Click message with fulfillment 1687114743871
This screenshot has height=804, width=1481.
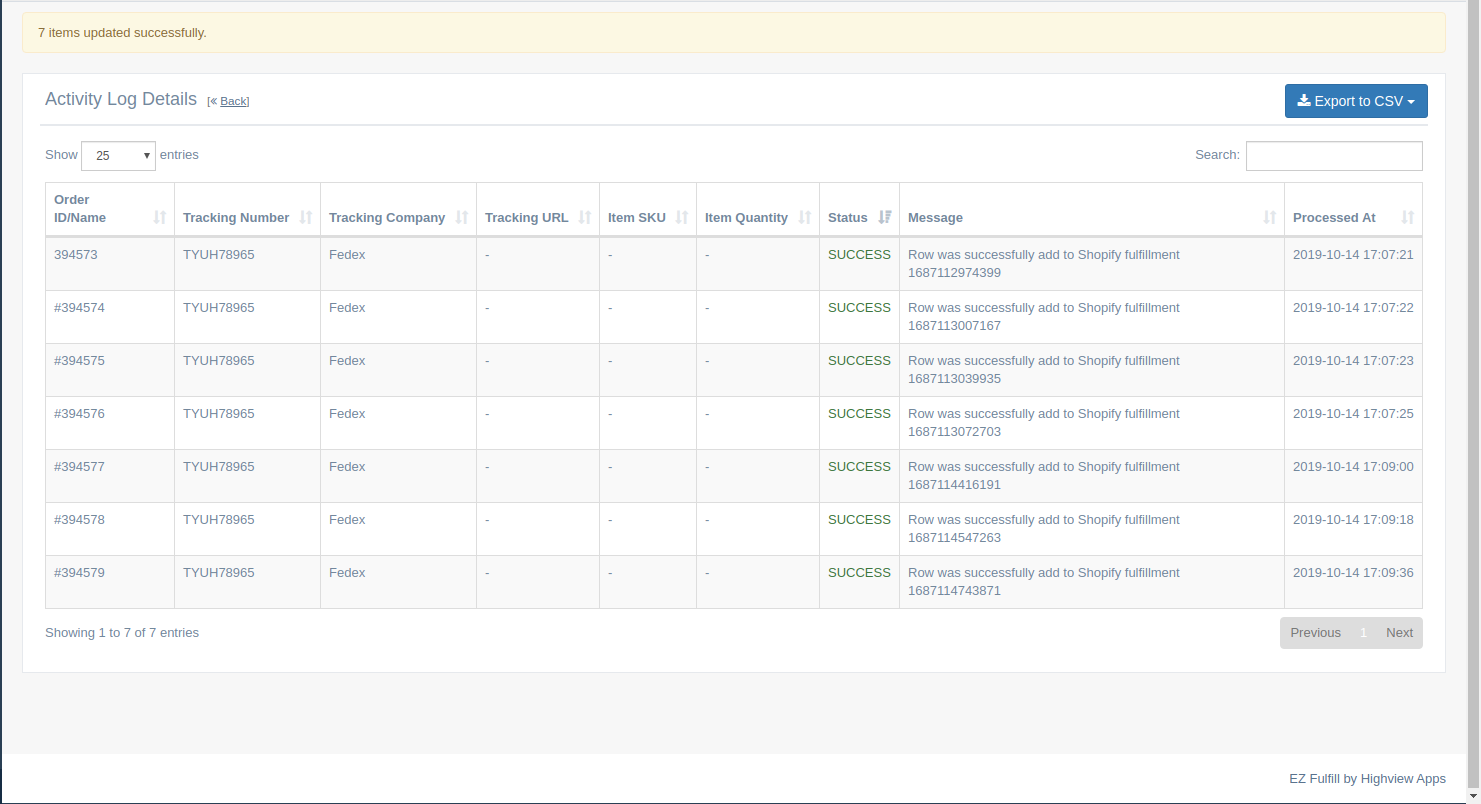(1044, 582)
